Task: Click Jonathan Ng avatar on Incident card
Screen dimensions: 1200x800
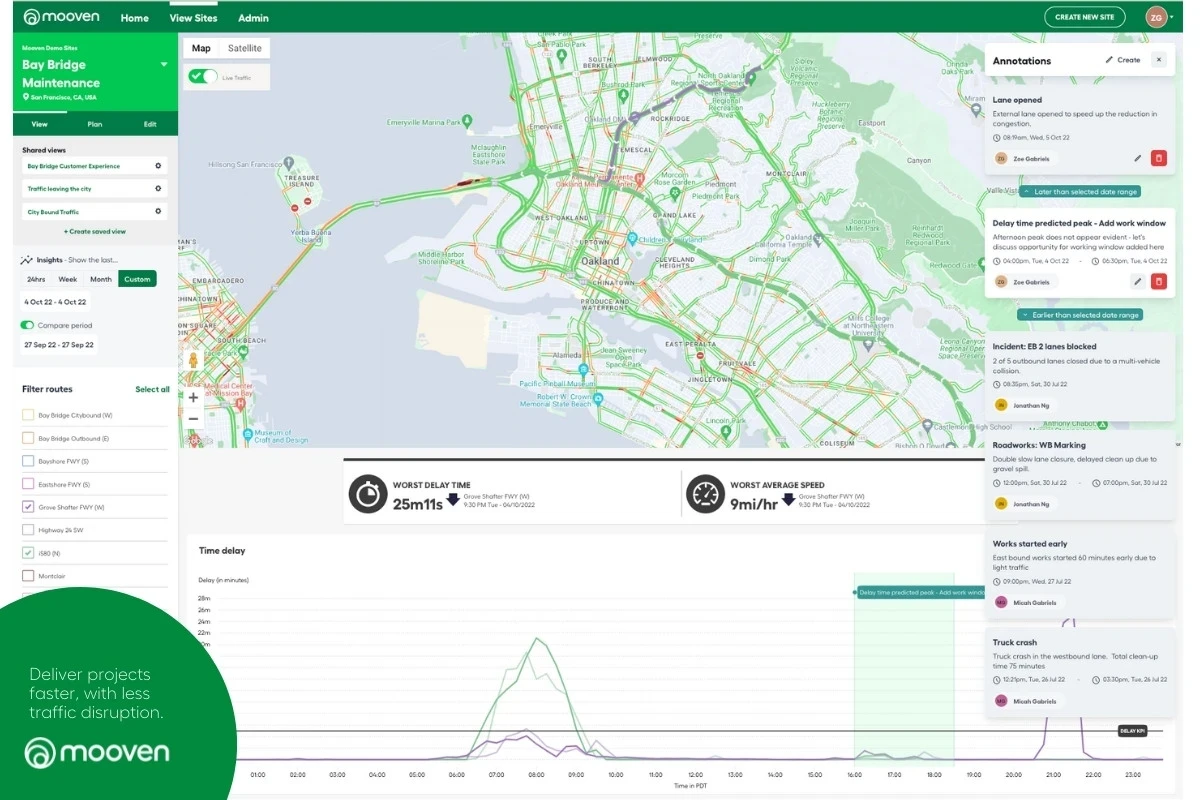Action: coord(1000,405)
